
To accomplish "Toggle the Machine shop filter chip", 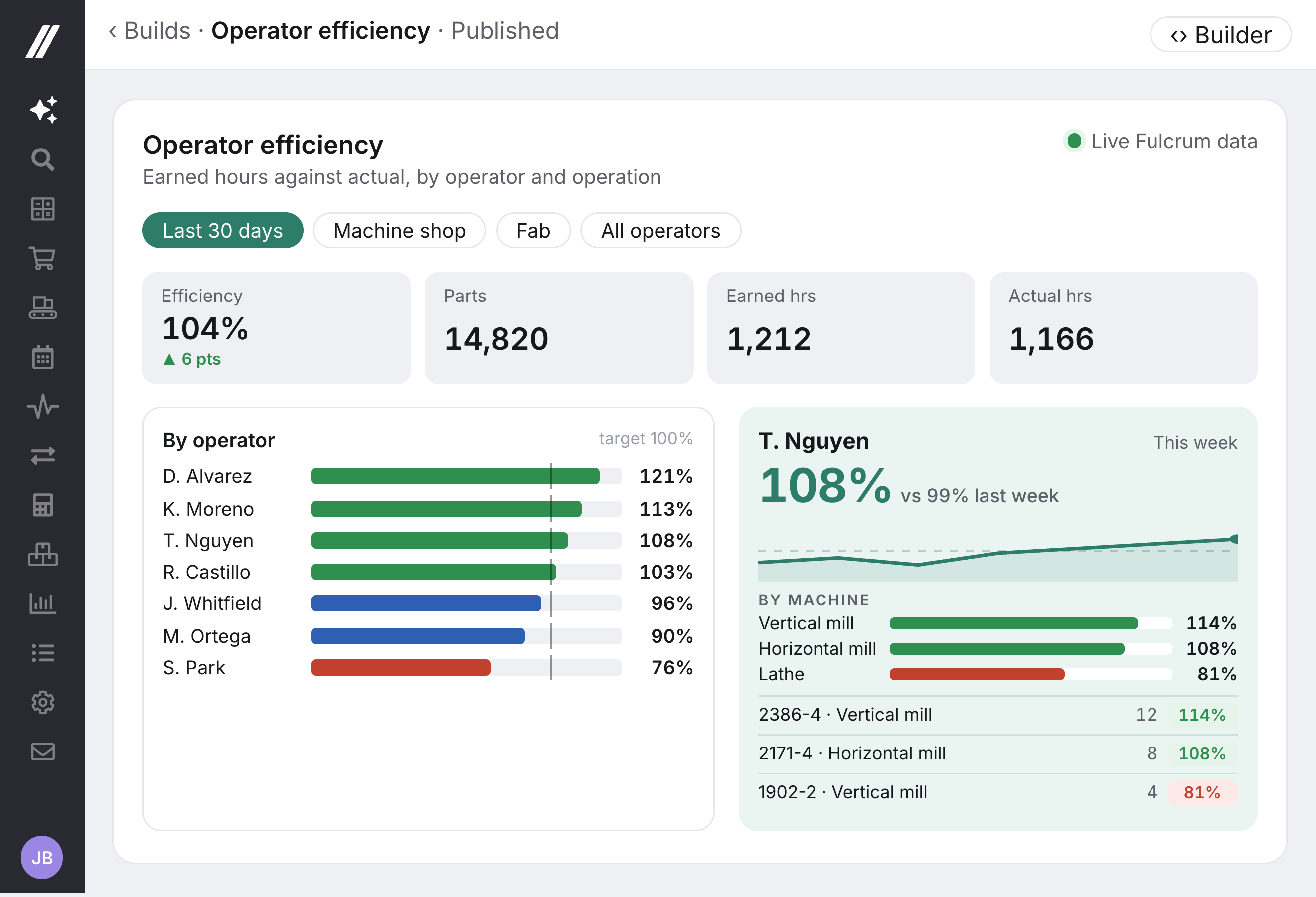I will (399, 230).
